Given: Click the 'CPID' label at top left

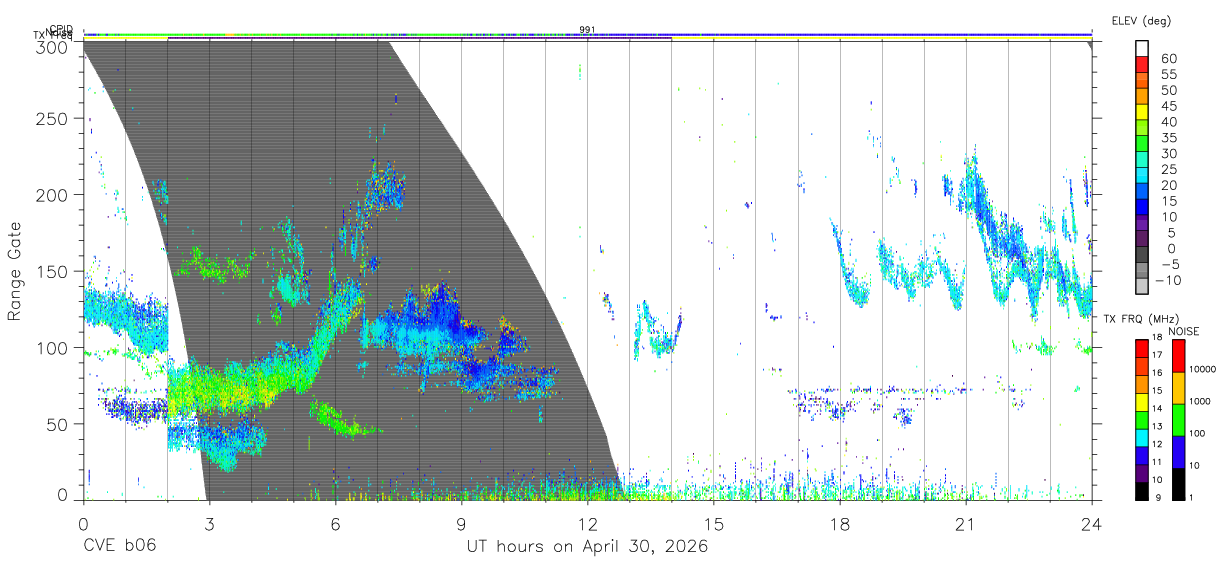Looking at the screenshot, I should 61,30.
